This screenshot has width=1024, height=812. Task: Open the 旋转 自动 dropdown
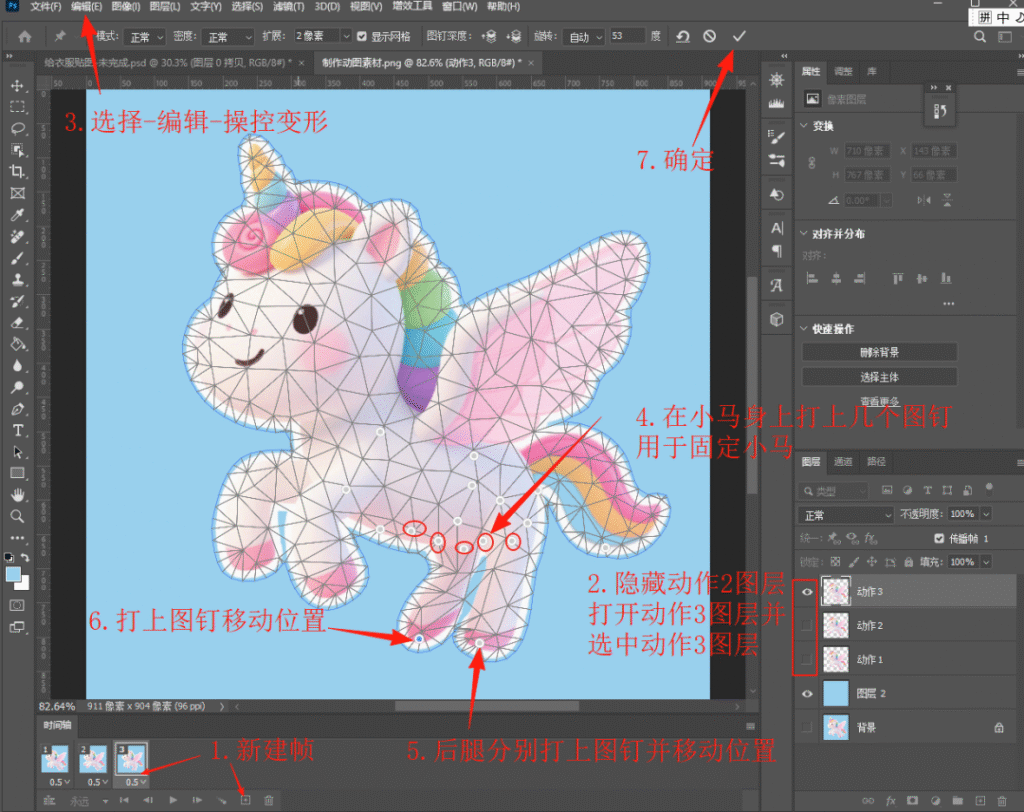click(x=584, y=37)
